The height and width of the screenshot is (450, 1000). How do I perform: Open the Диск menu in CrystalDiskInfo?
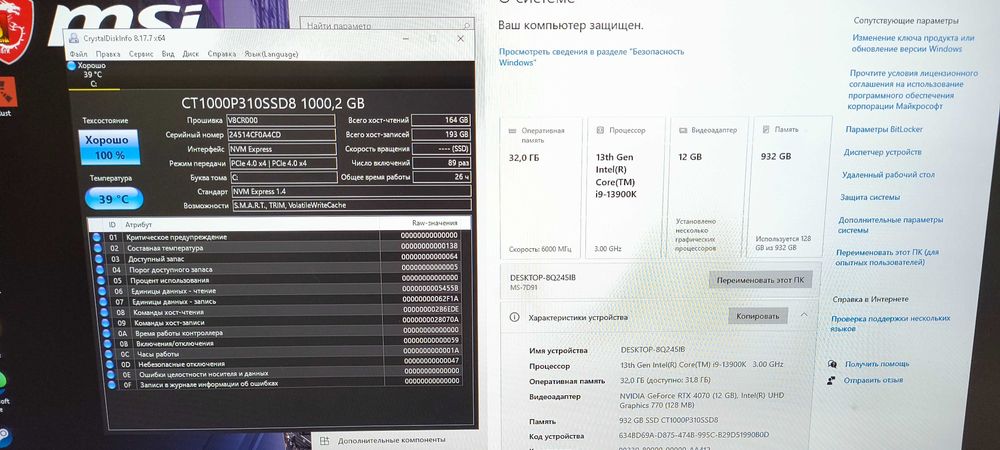pyautogui.click(x=191, y=54)
